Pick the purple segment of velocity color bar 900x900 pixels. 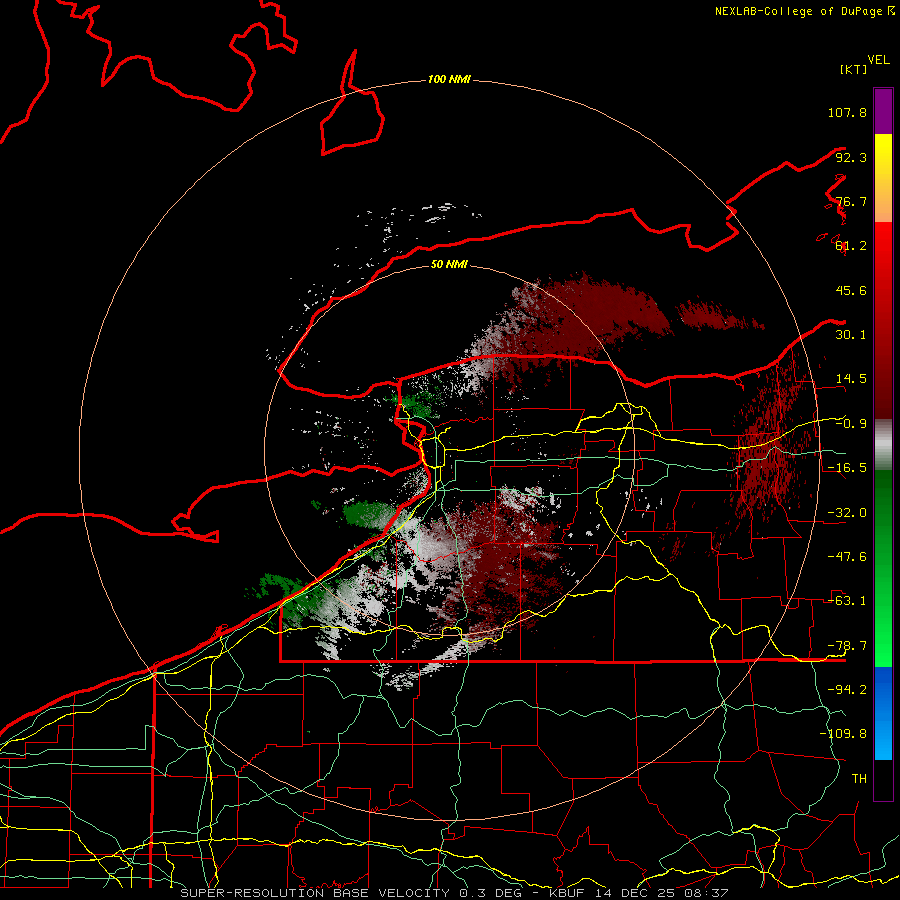click(x=883, y=111)
